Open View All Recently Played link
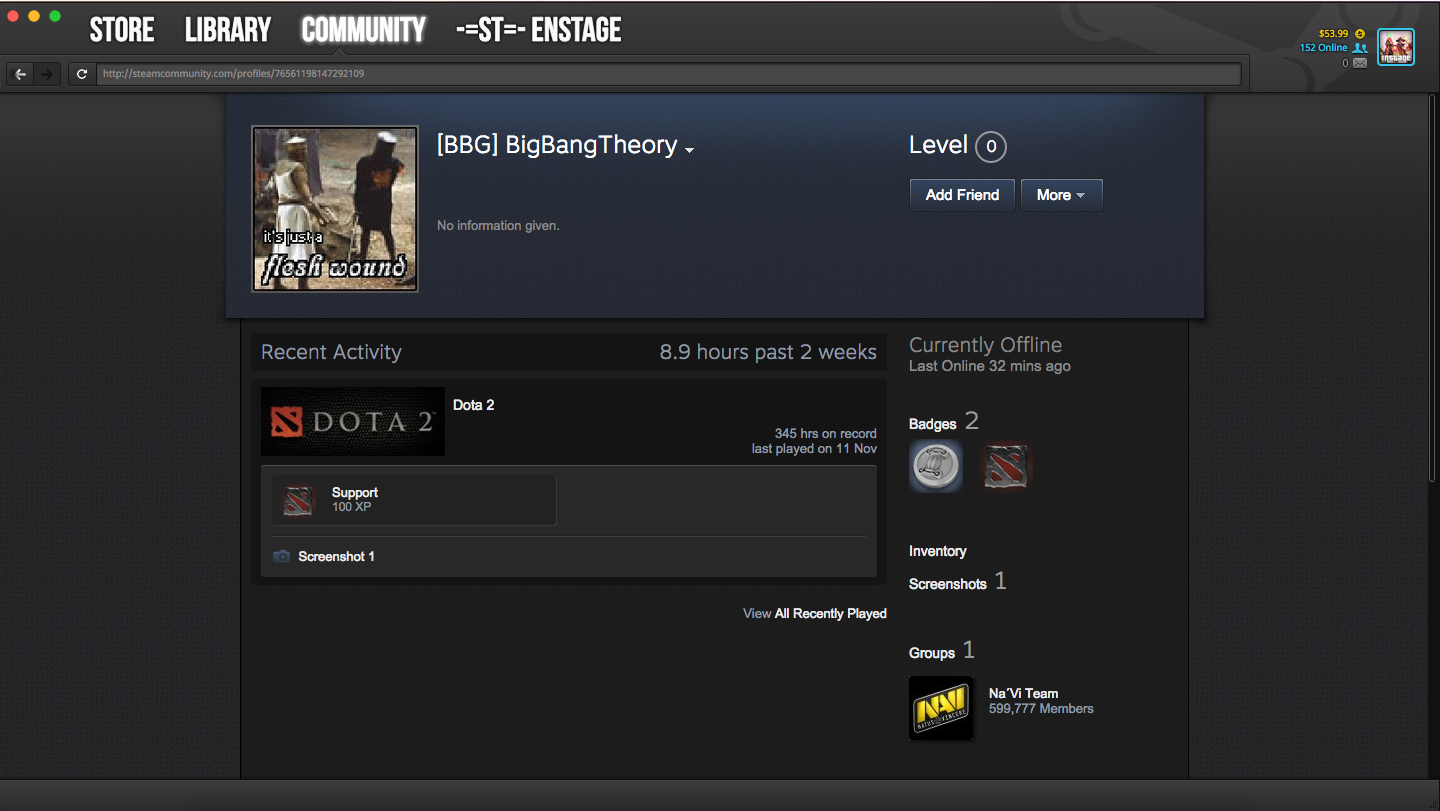The height and width of the screenshot is (811, 1440). [x=814, y=613]
